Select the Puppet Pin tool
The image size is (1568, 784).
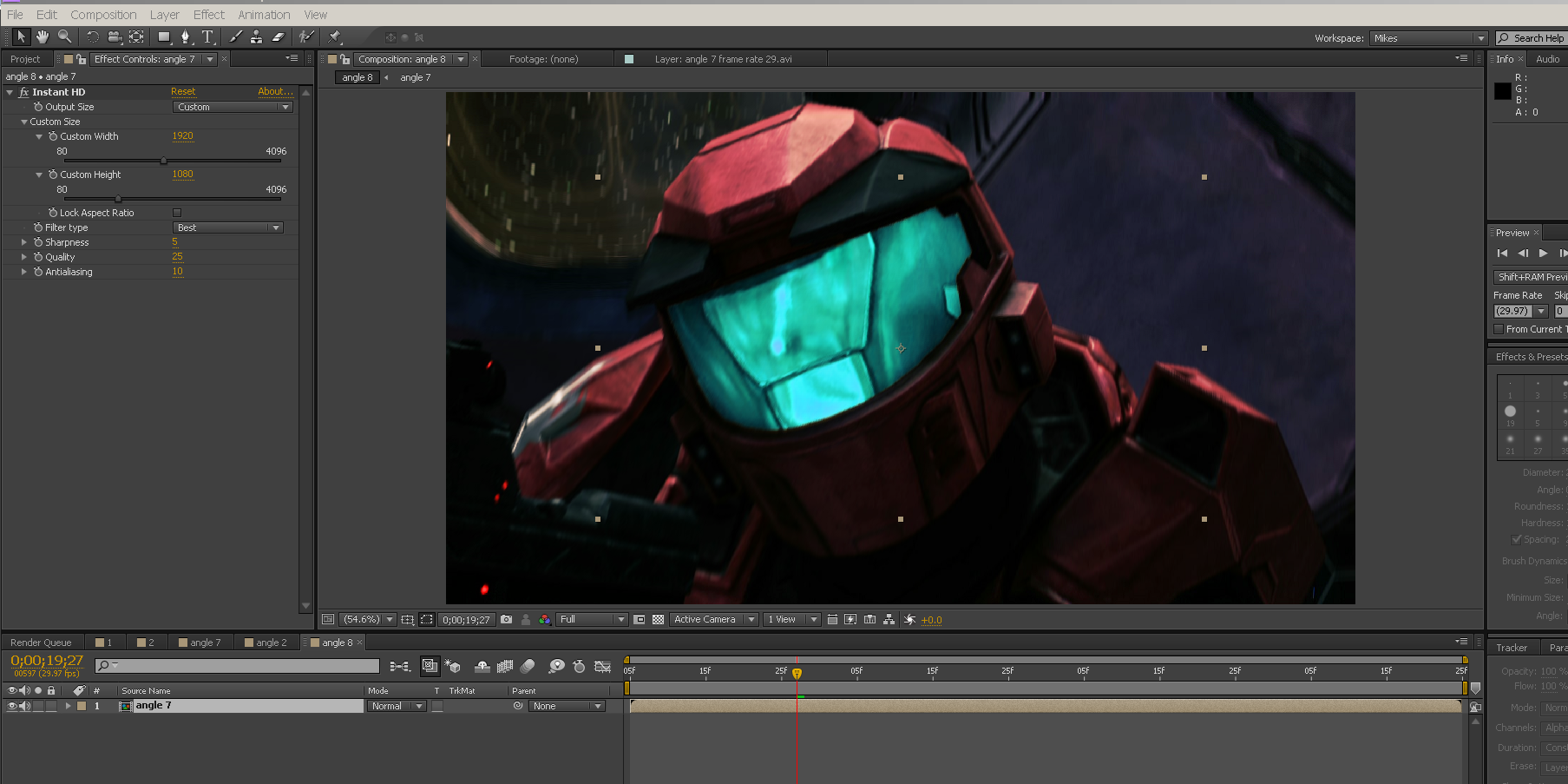pos(335,36)
